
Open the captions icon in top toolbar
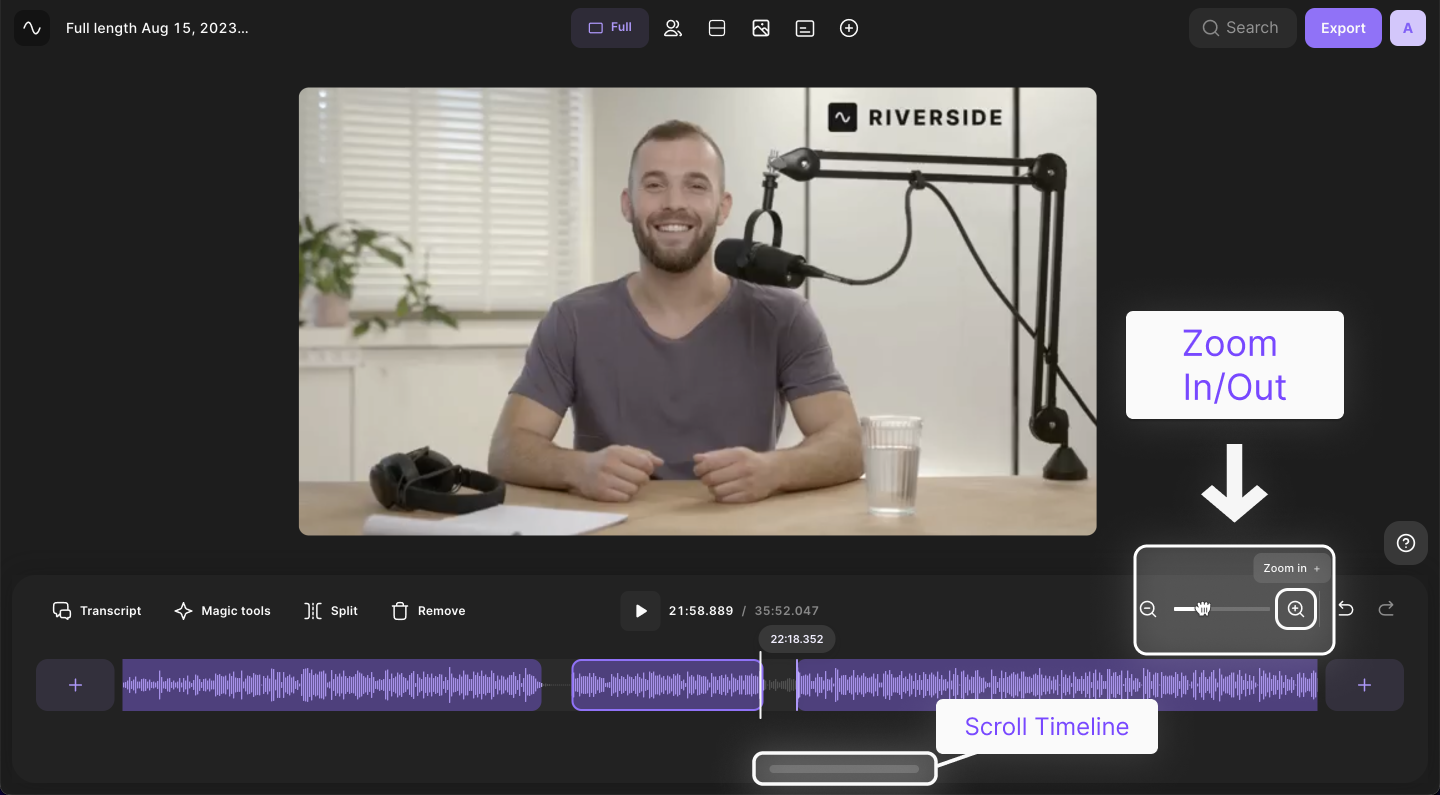pos(805,28)
